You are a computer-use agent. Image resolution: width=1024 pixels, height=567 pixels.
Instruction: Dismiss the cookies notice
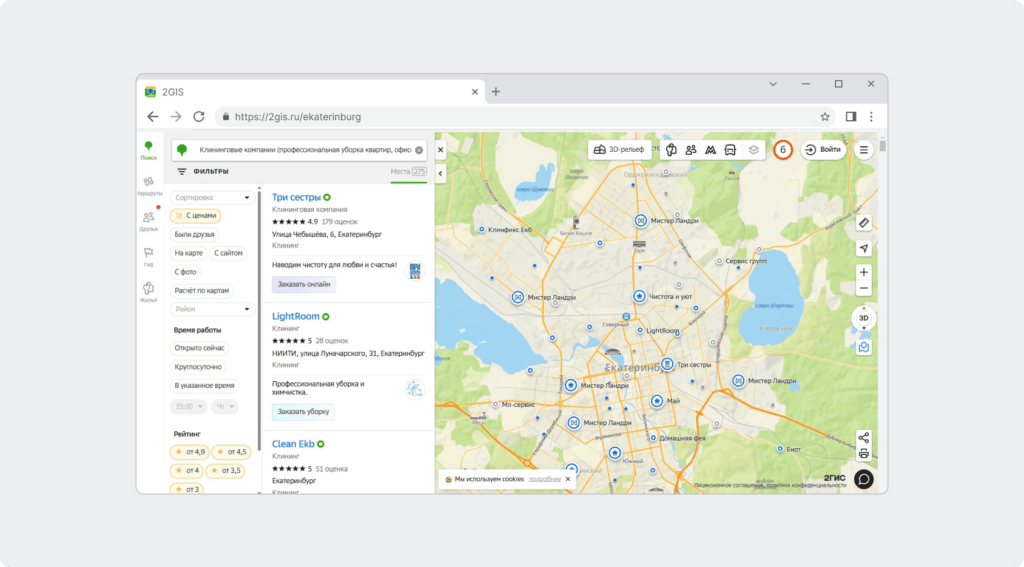pyautogui.click(x=568, y=479)
